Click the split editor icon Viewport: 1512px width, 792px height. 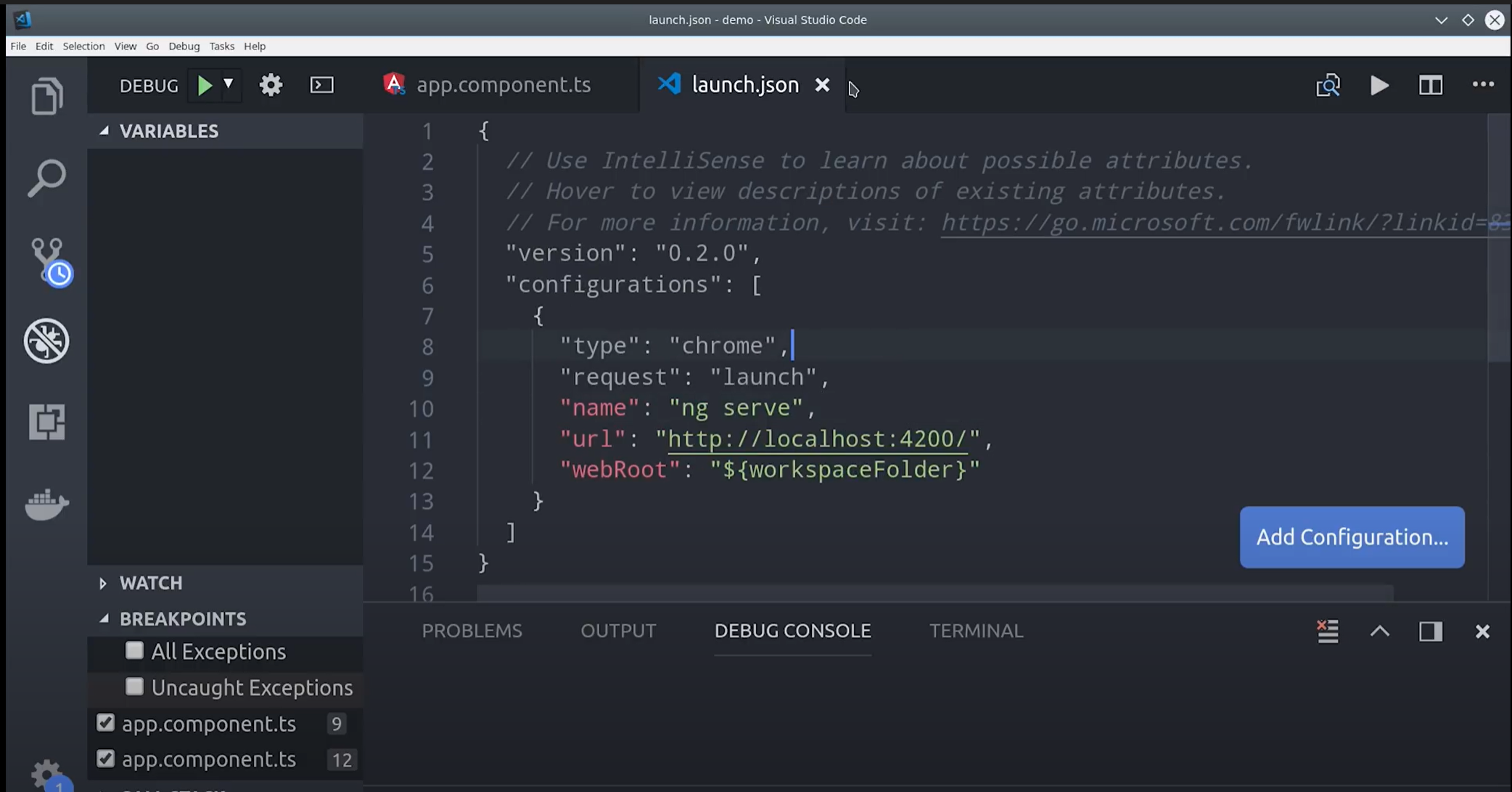pyautogui.click(x=1430, y=86)
